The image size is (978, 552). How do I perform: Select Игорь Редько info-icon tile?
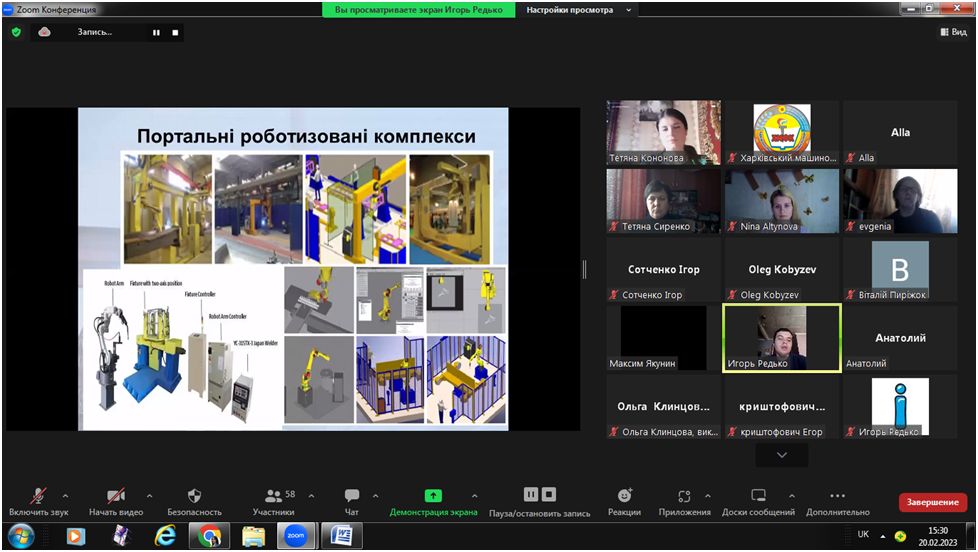pos(900,407)
